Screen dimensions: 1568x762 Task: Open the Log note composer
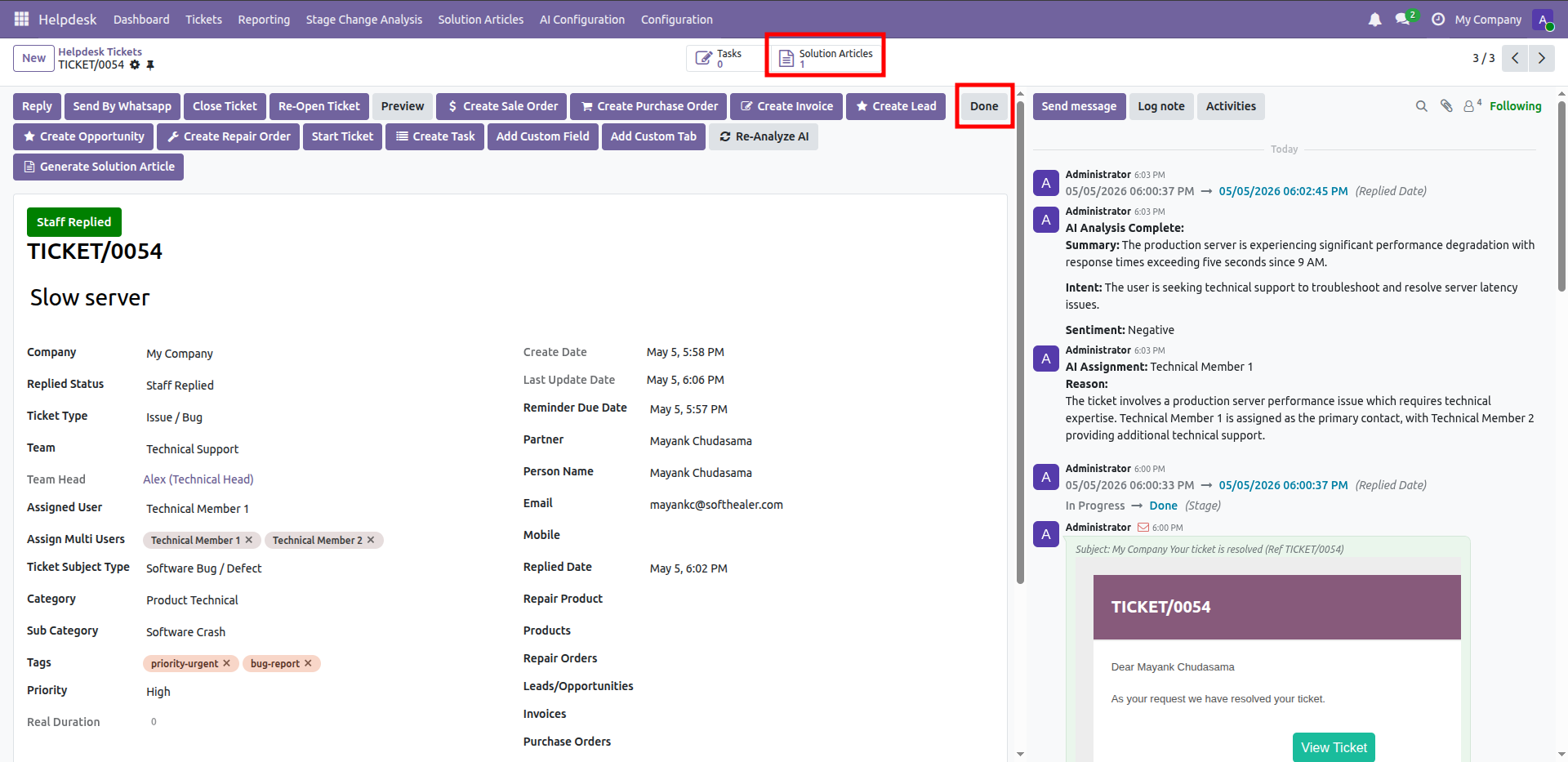click(1160, 106)
